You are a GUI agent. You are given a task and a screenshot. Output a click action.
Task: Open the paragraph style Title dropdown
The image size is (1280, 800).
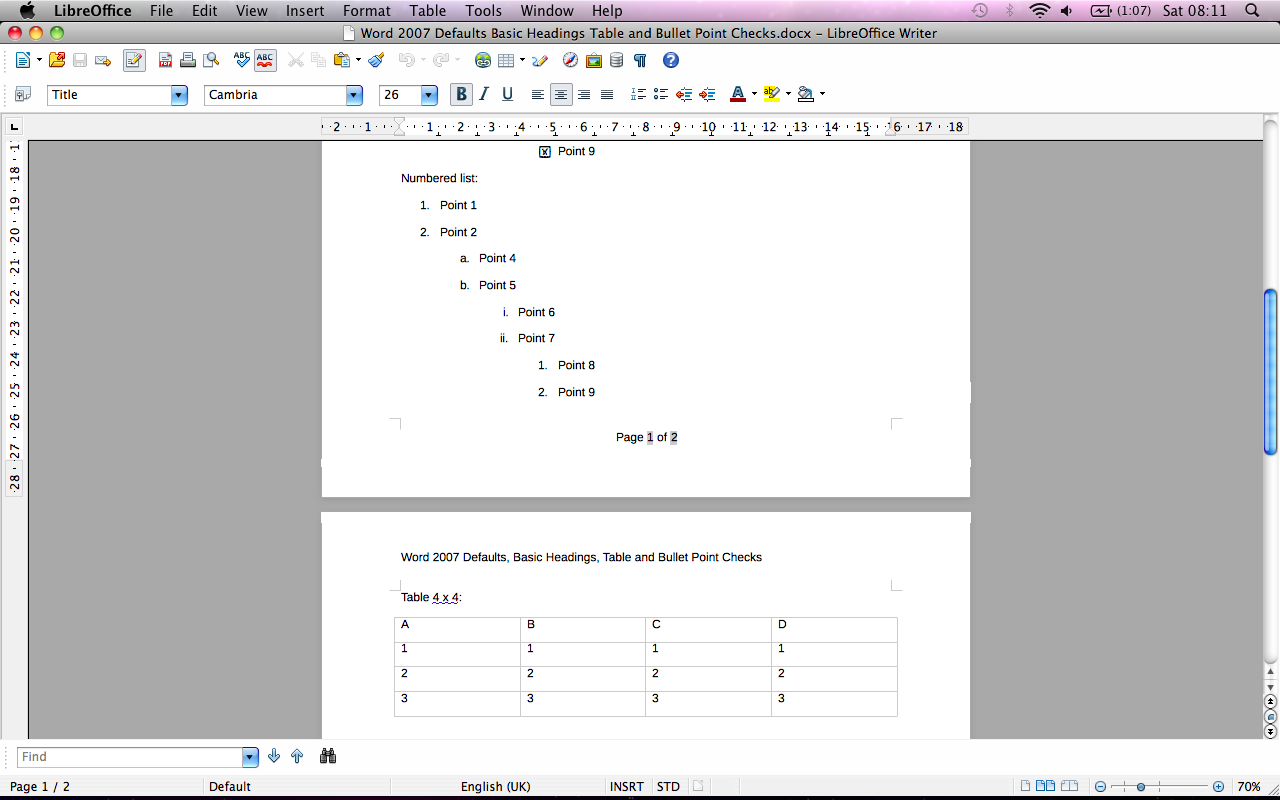point(179,95)
